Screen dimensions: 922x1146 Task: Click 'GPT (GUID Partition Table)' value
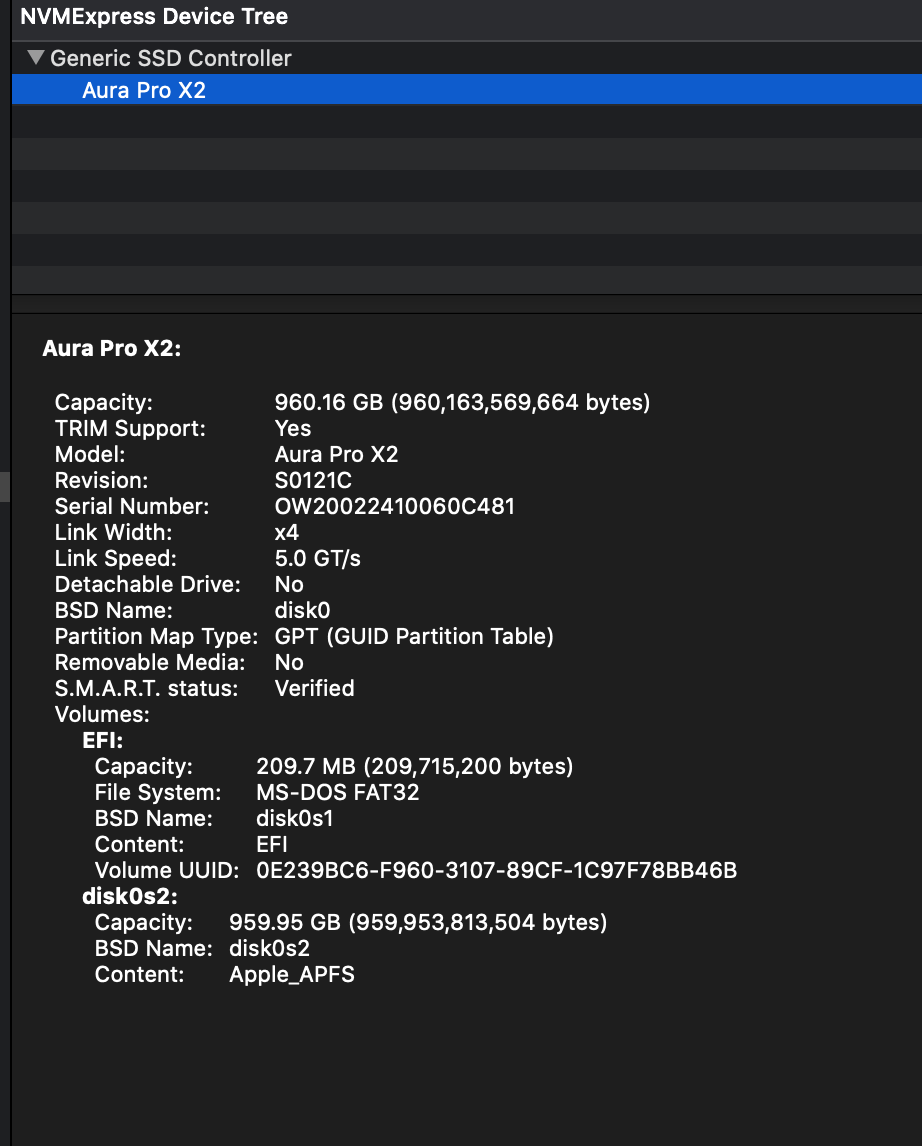(x=414, y=637)
